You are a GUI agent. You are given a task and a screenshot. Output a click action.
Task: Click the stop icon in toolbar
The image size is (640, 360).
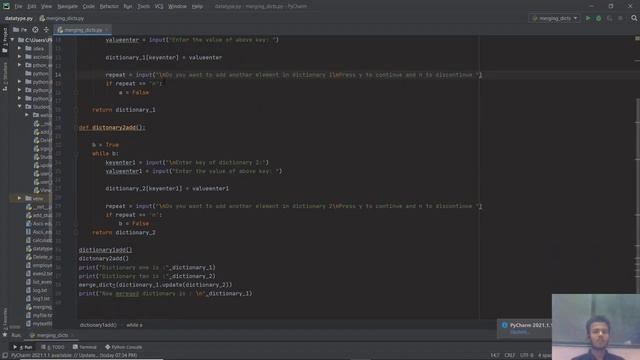pyautogui.click(x=620, y=18)
